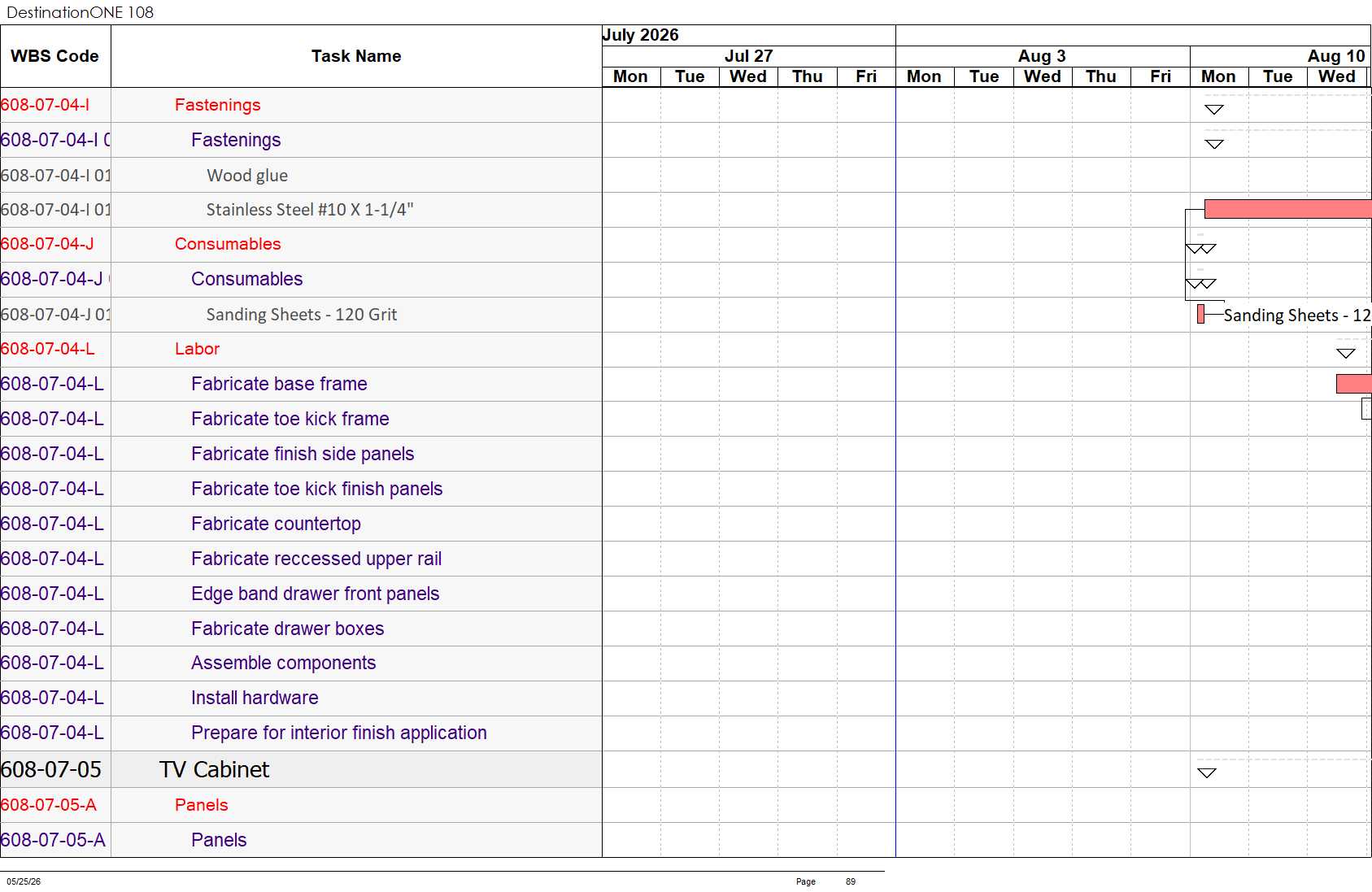Image resolution: width=1372 pixels, height=892 pixels.
Task: Select the Install hardware task row
Action: (301, 698)
